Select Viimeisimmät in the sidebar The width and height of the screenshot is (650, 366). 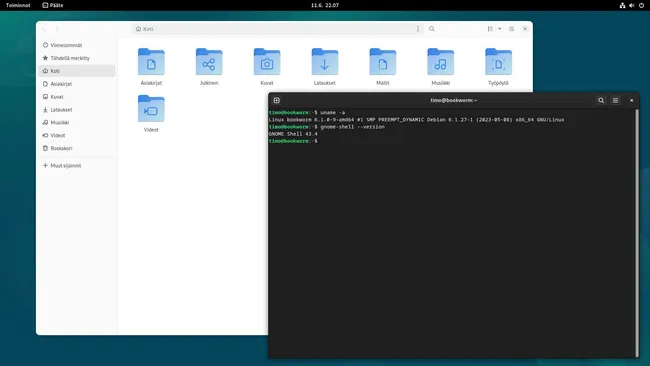coord(77,45)
